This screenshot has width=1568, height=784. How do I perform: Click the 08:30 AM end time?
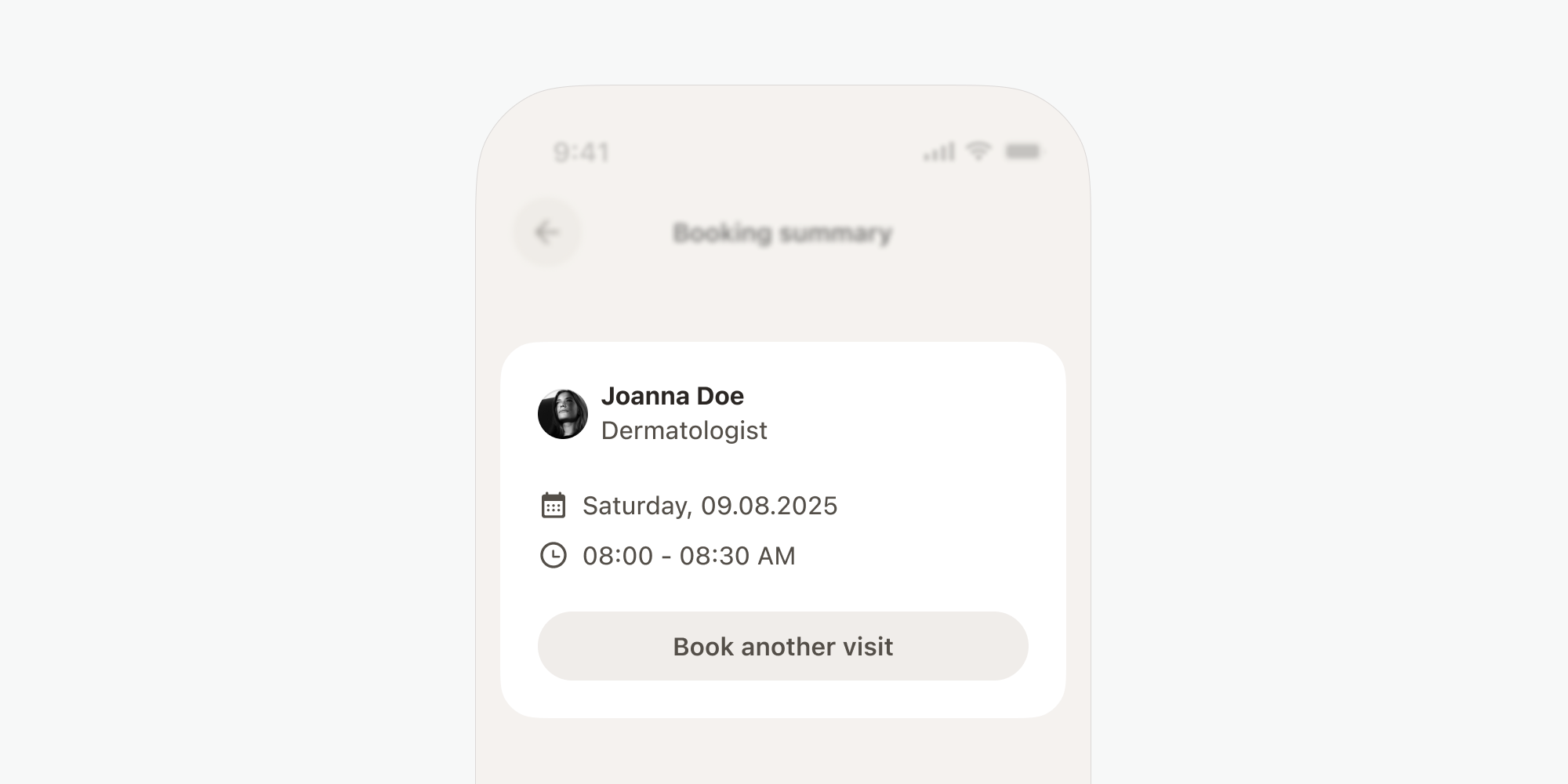737,556
